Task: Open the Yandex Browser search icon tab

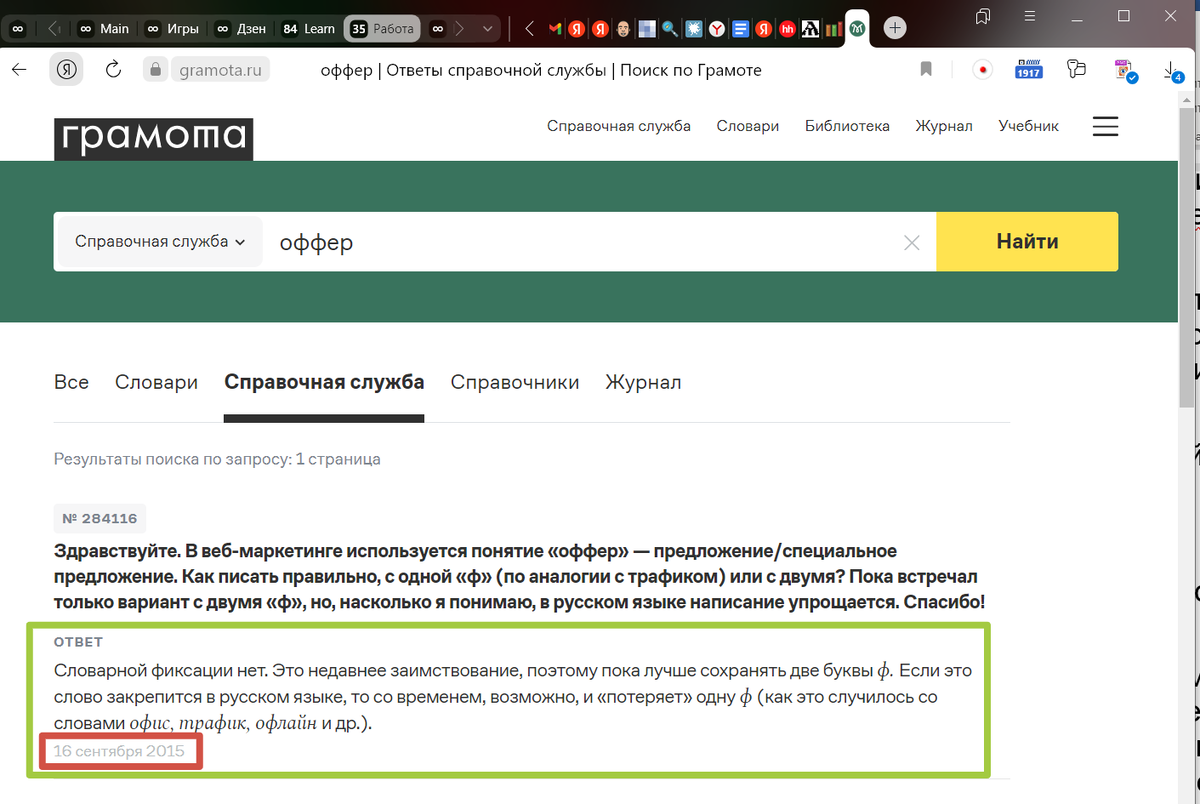Action: pyautogui.click(x=670, y=29)
